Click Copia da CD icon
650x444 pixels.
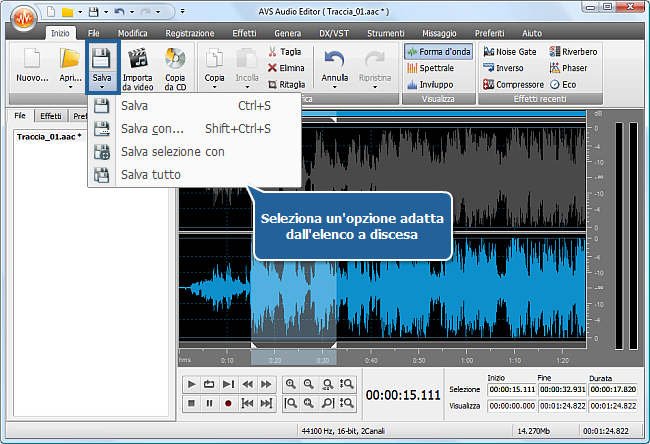pos(175,58)
